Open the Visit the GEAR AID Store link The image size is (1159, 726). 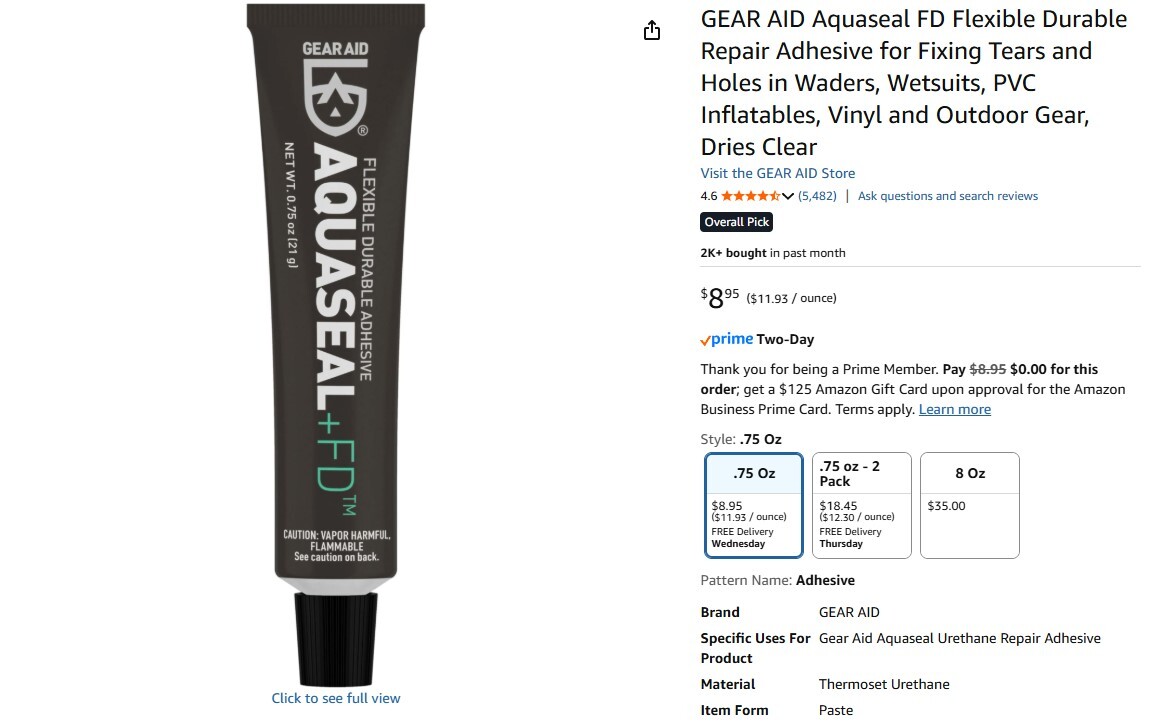coord(778,173)
